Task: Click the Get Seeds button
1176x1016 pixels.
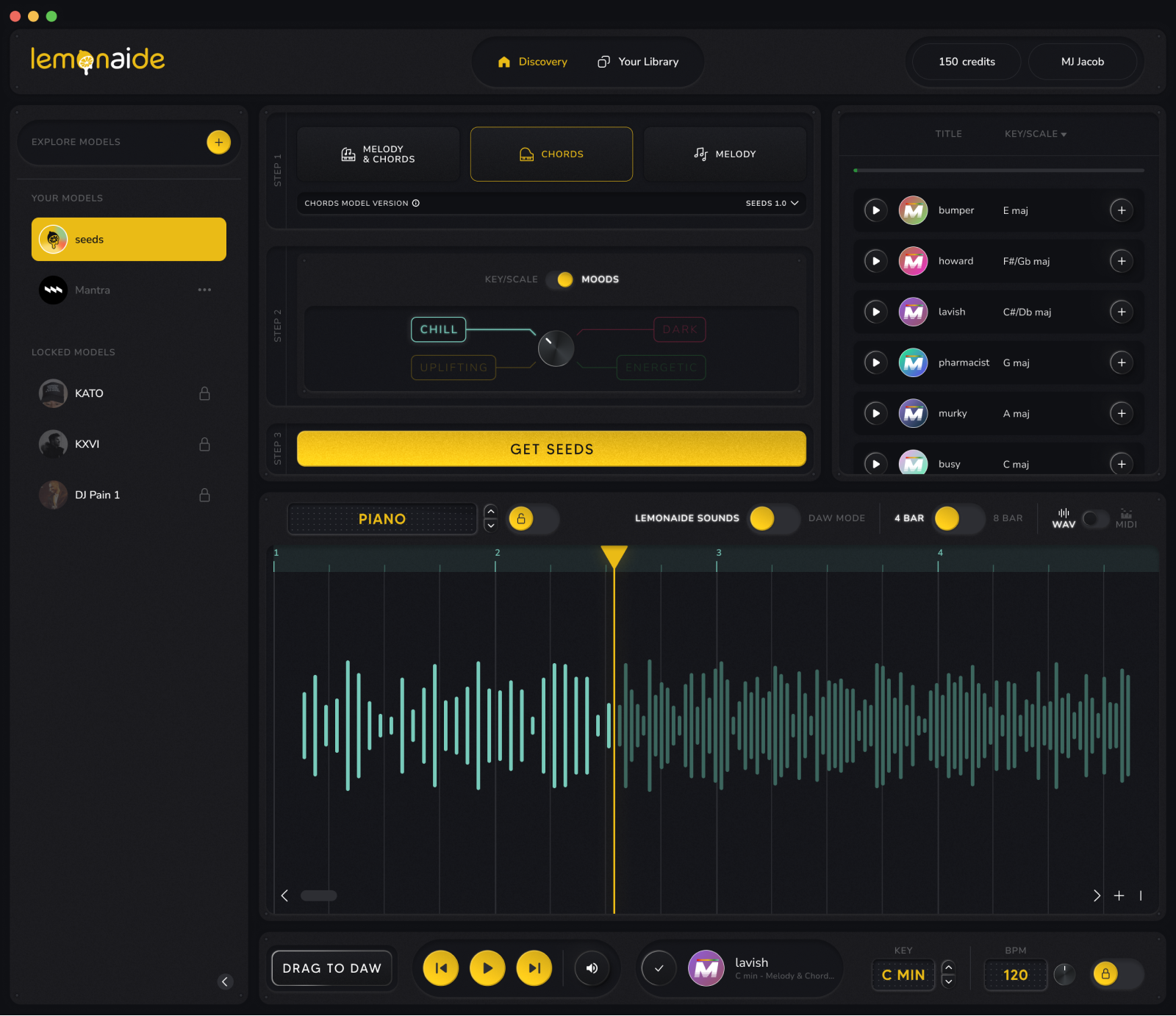Action: [x=551, y=449]
